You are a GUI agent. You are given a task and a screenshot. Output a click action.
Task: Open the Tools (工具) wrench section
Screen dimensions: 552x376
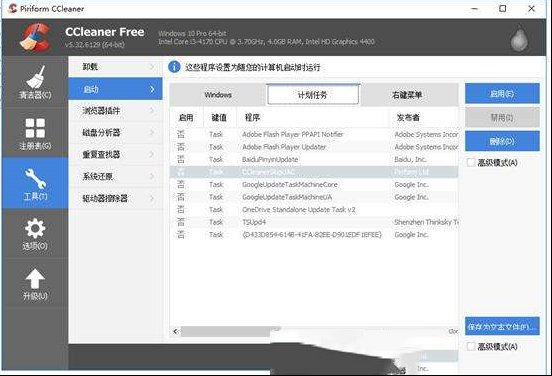point(35,183)
